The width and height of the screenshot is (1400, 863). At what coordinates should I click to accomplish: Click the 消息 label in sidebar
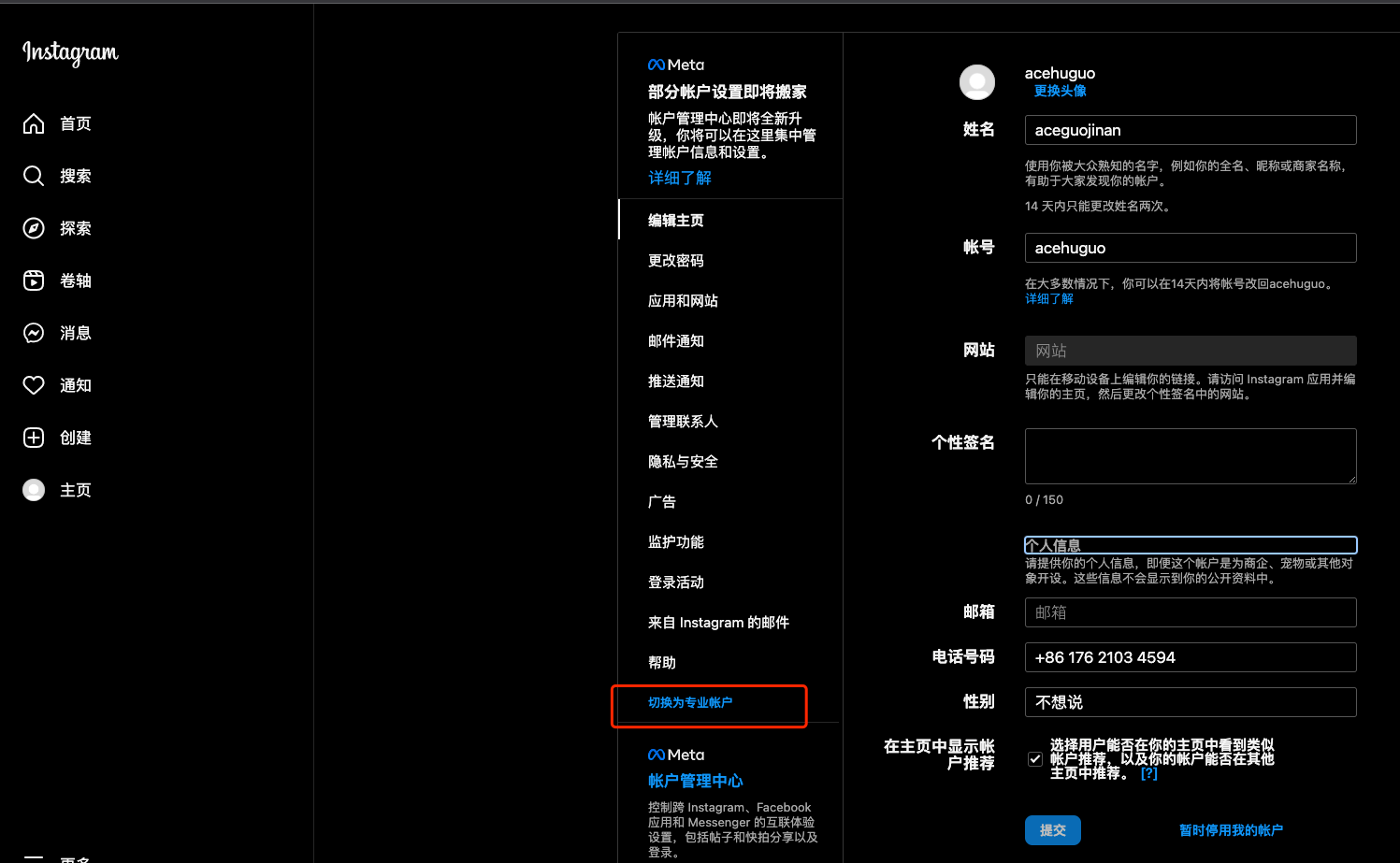coord(76,333)
